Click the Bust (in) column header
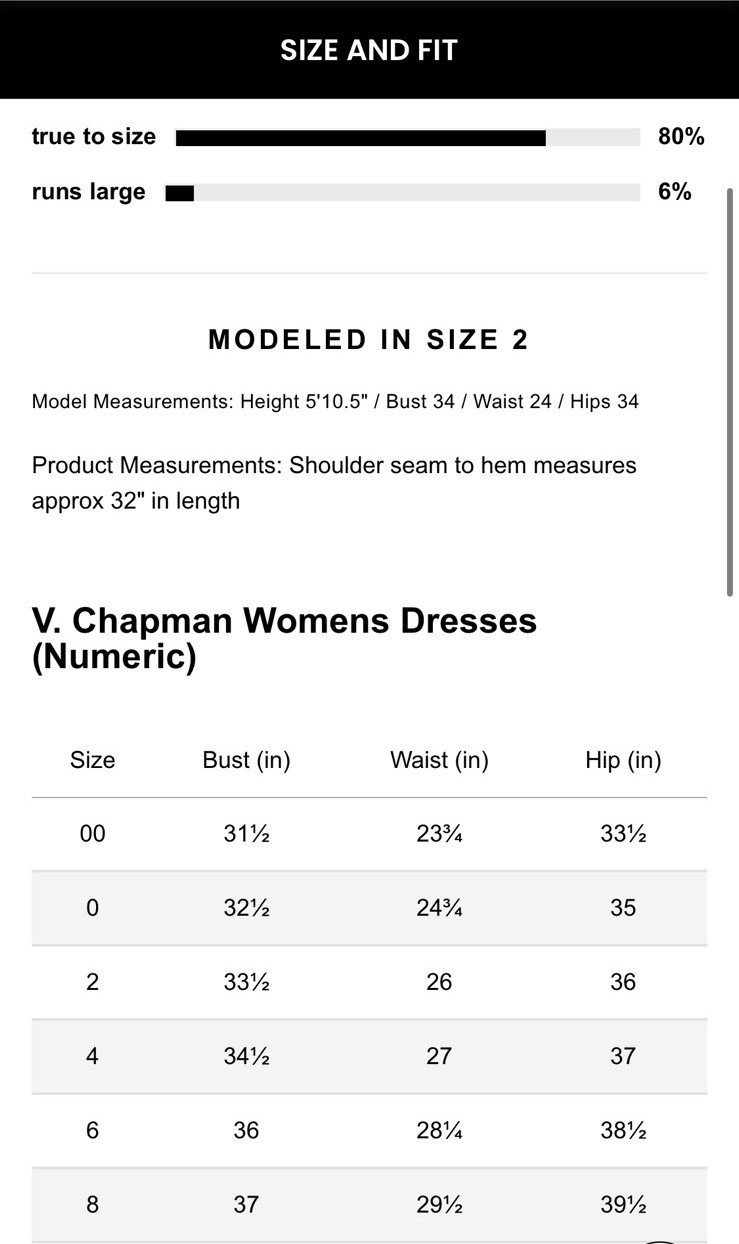Image resolution: width=739 pixels, height=1244 pixels. tap(246, 760)
